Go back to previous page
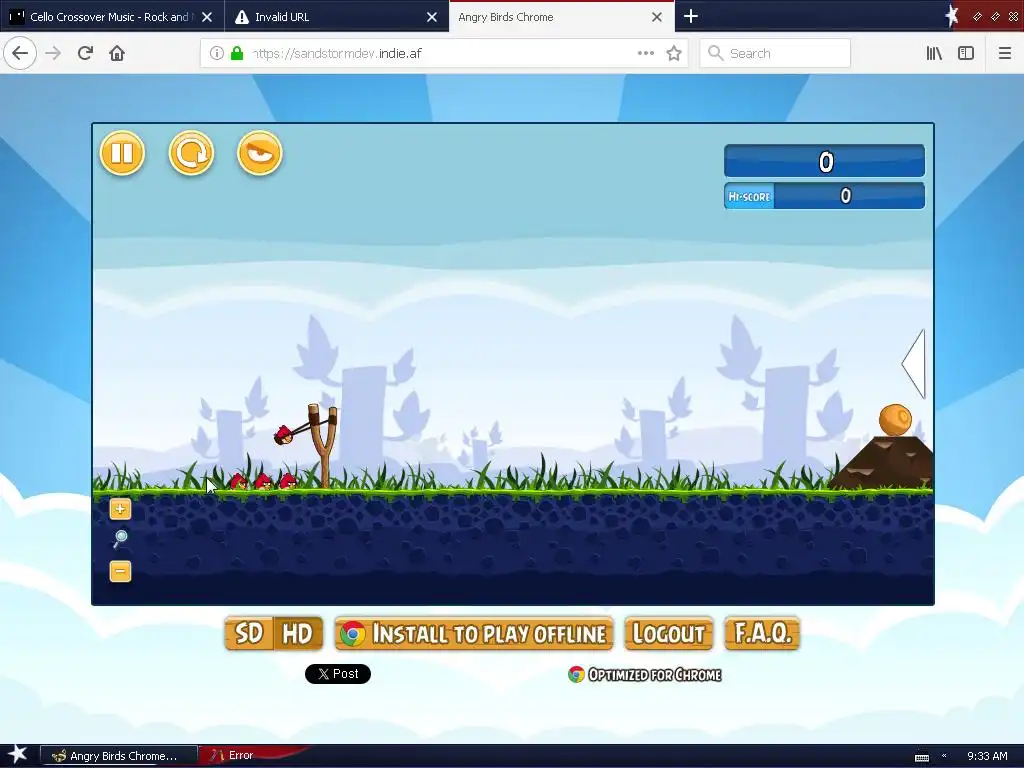 [20, 53]
